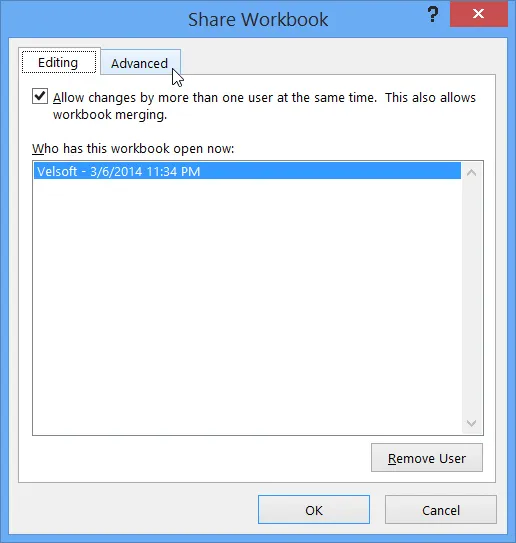Click the blank panel area left of Remove User
This screenshot has width=516, height=543.
tap(194, 458)
